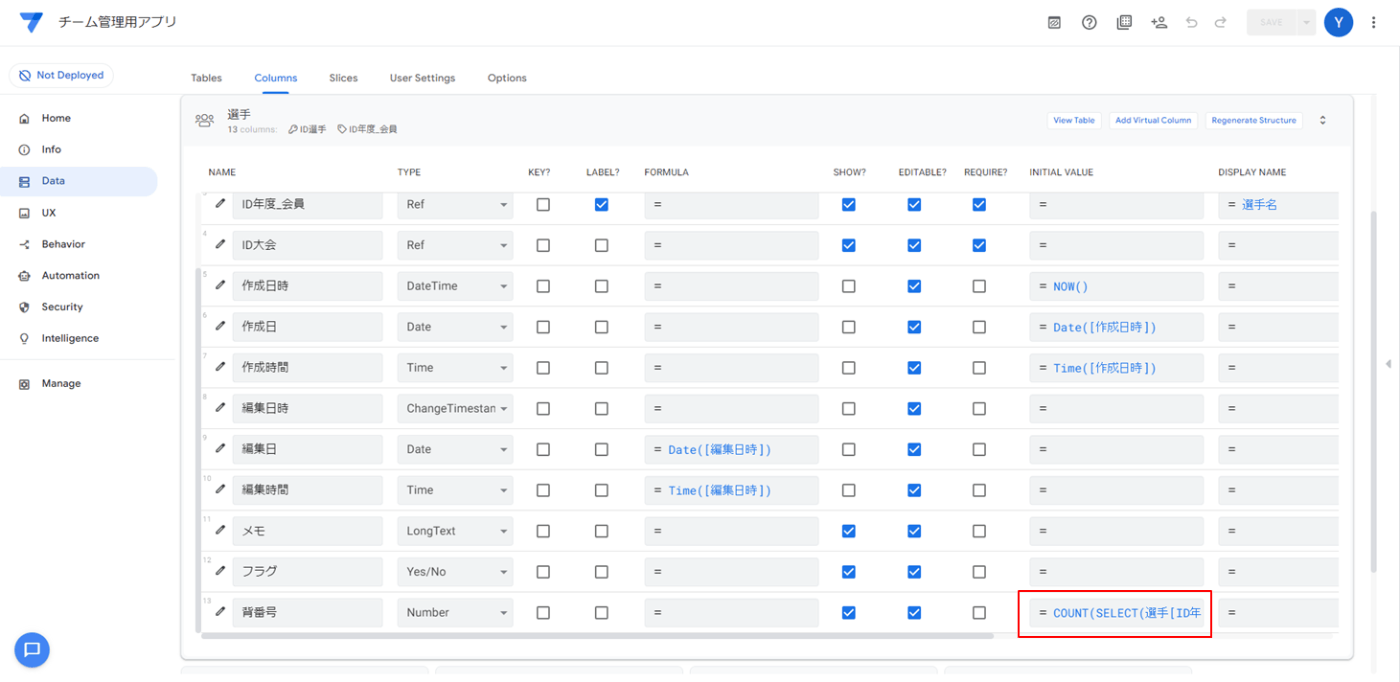Open TYPE dropdown for 編集日時 (ChangeTimestamp)
The image size is (1400, 682).
455,409
